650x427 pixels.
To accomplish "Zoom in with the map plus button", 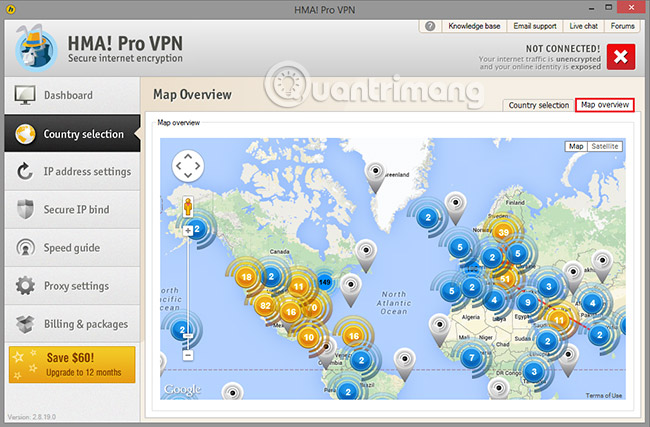I will (x=187, y=231).
